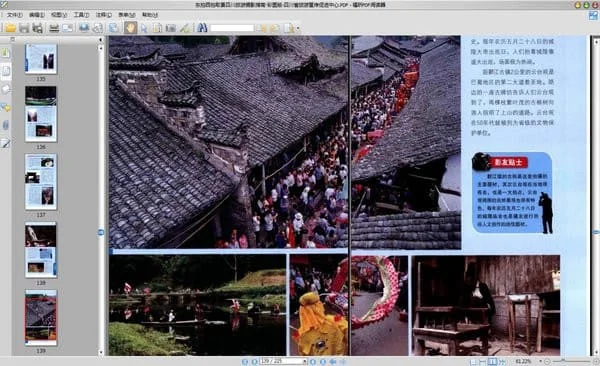Click the binoculars Find icon
Viewport: 600px width, 366px height.
point(202,28)
